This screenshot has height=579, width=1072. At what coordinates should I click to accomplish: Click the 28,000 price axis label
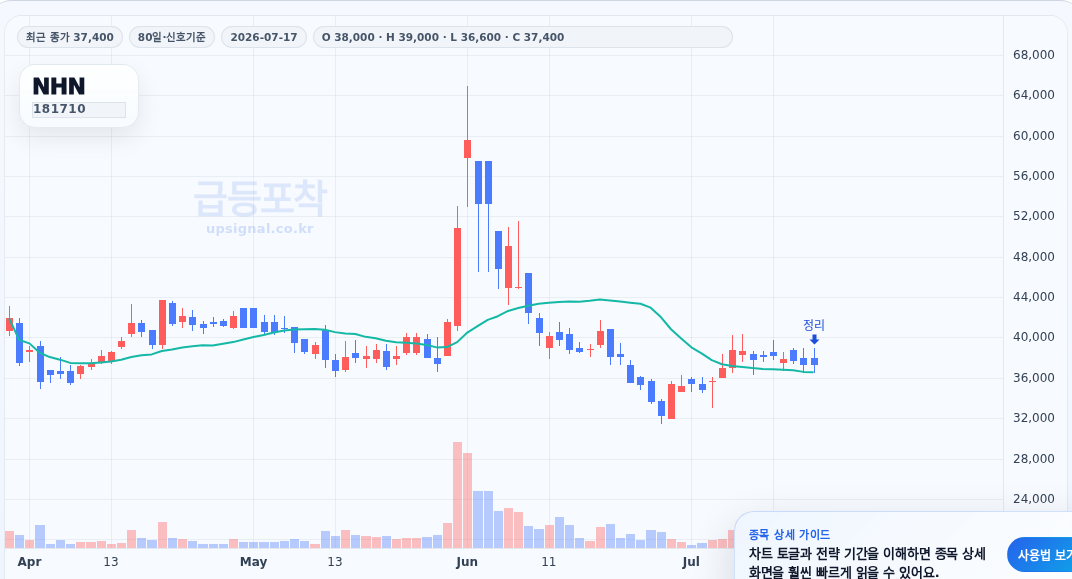coord(1034,459)
